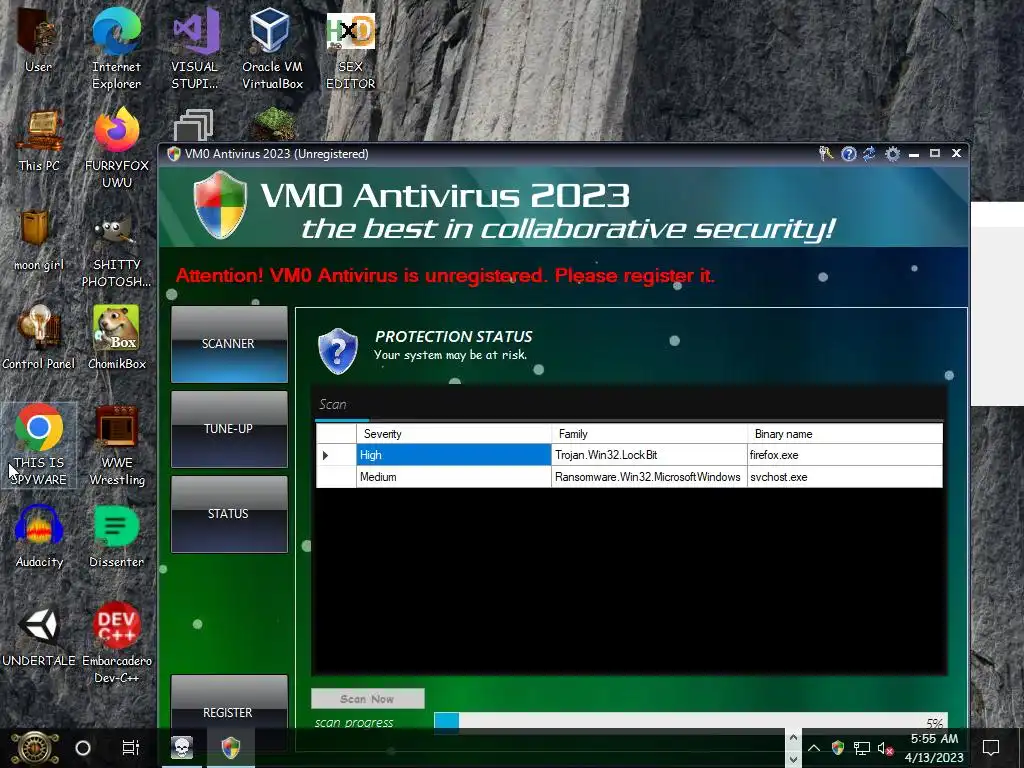Open VISUAL STUPI... desktop shortcut
The width and height of the screenshot is (1024, 768).
pos(194,47)
